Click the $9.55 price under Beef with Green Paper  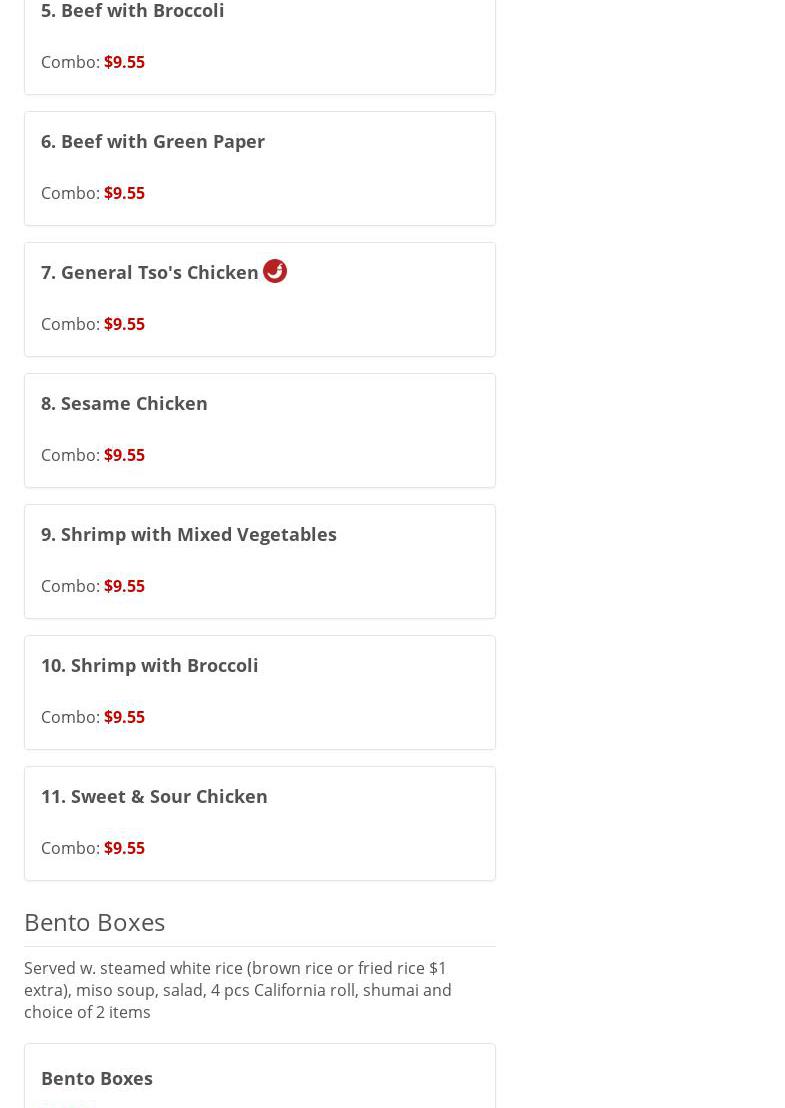[124, 193]
